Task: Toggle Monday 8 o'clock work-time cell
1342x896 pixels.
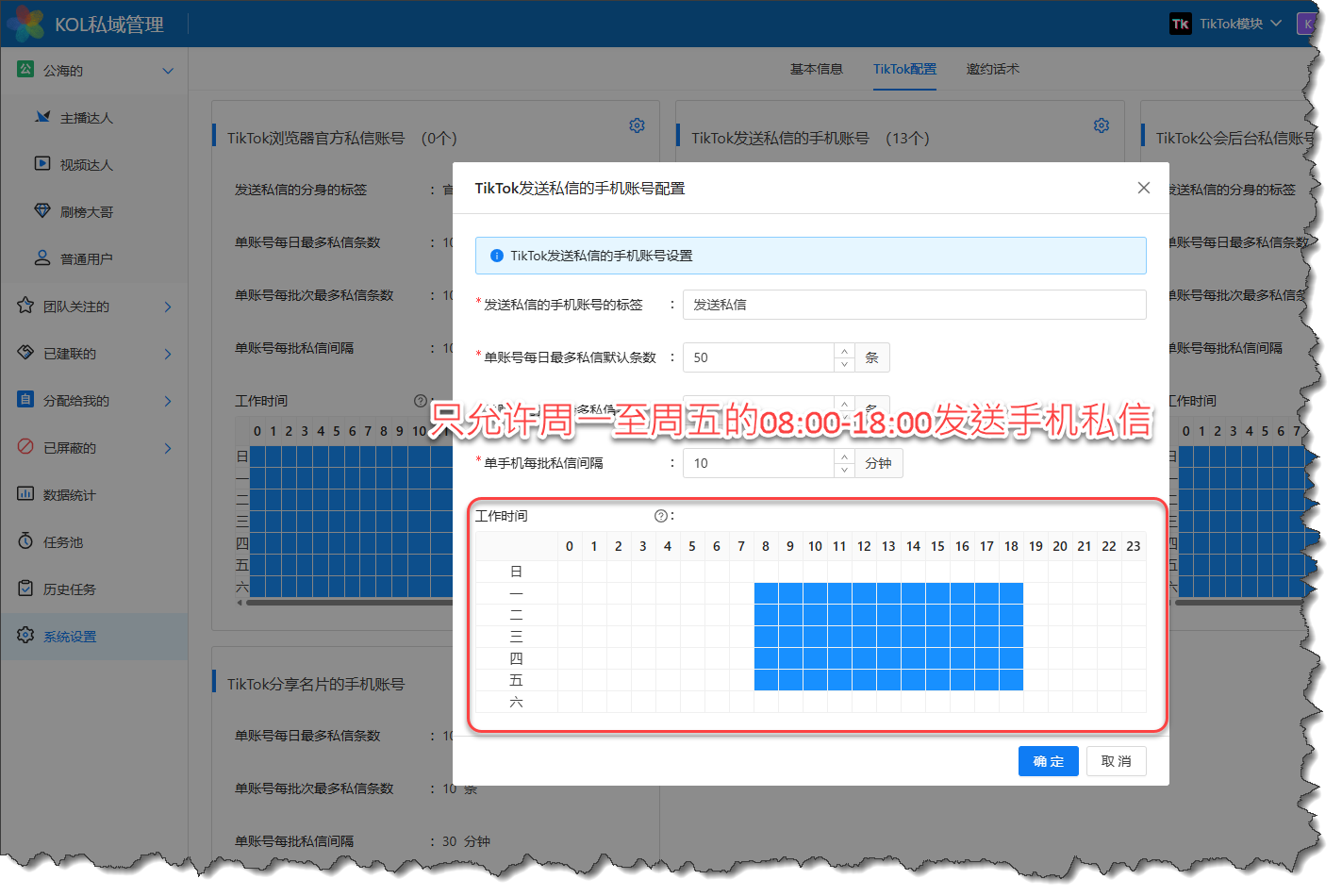Action: coord(766,593)
